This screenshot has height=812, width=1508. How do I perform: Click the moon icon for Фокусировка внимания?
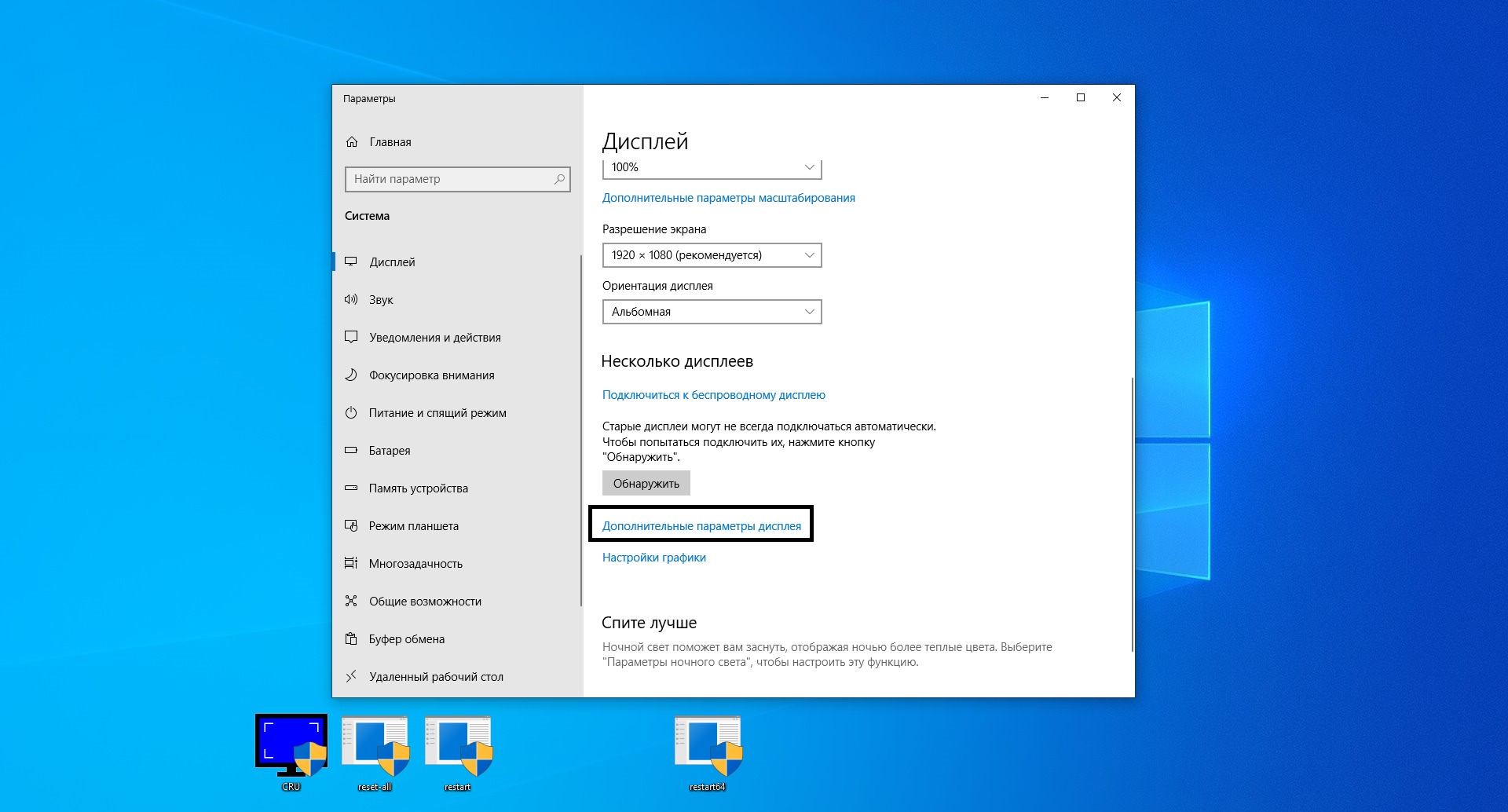coord(351,375)
